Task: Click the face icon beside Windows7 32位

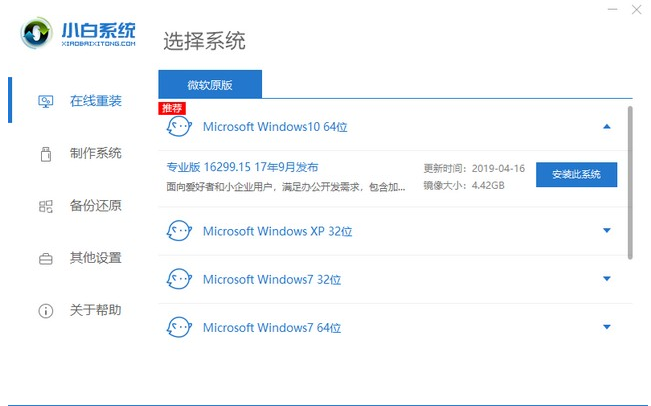Action: [178, 279]
